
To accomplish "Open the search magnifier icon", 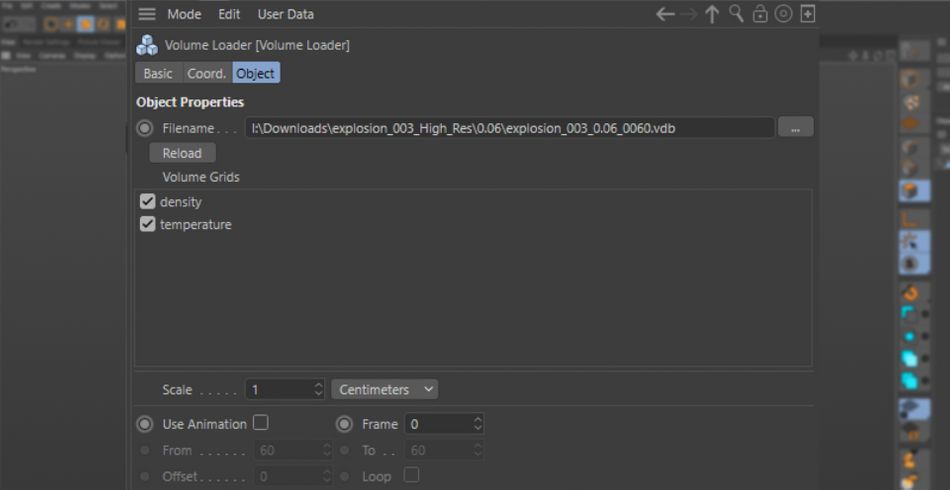I will click(736, 14).
